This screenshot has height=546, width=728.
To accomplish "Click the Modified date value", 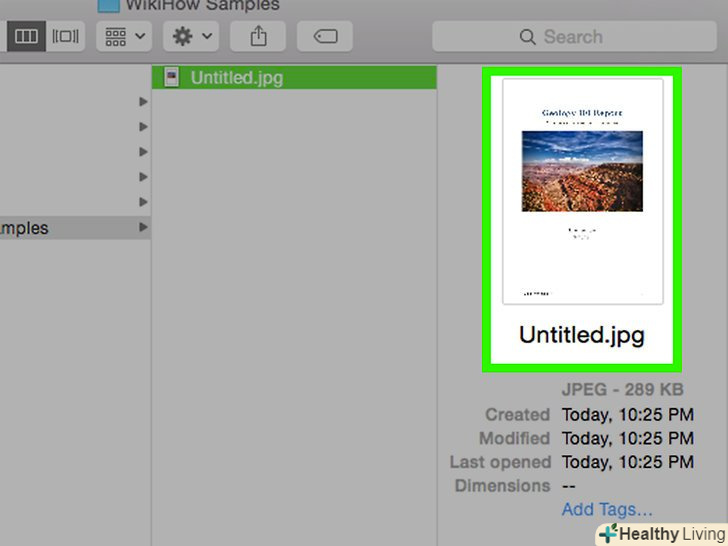I will tap(628, 438).
